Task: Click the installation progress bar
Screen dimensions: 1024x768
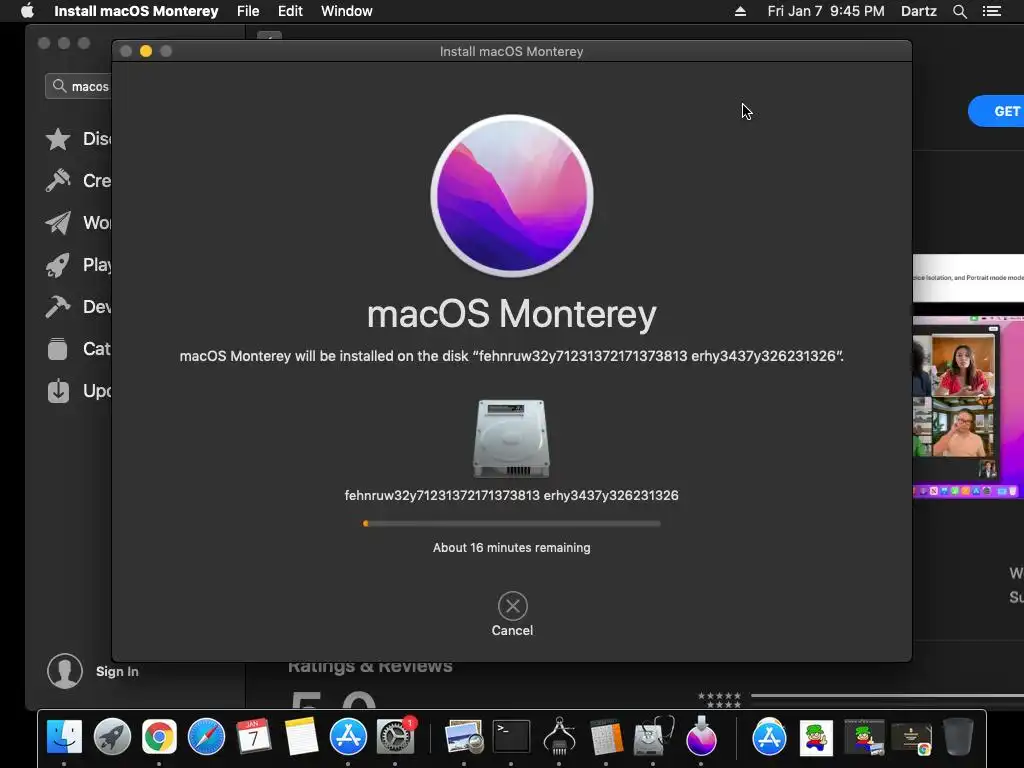Action: point(511,523)
